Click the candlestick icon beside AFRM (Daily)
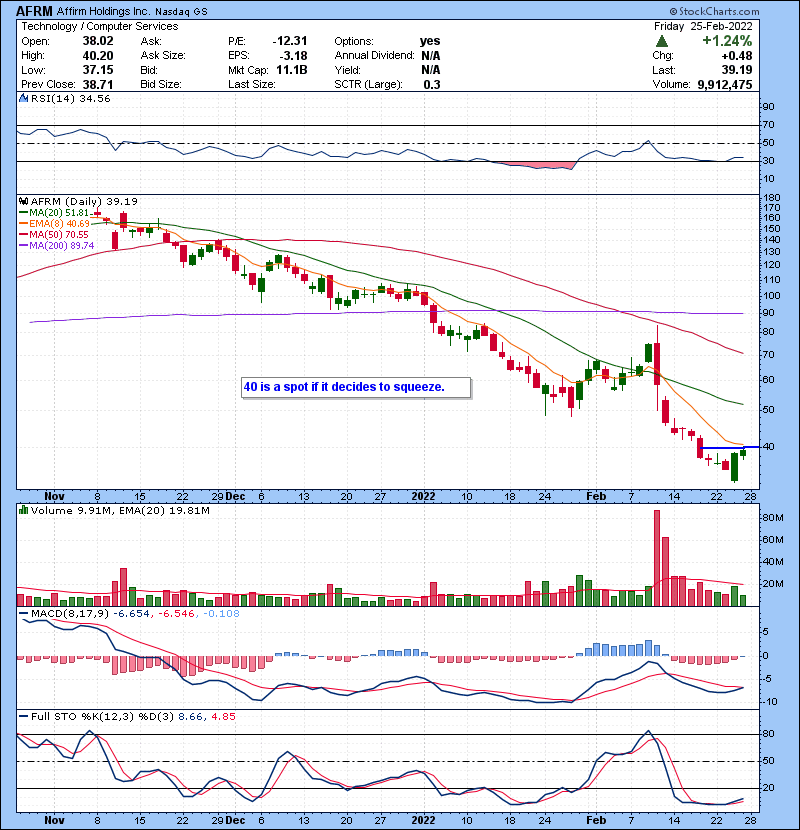Screen dimensions: 800x830 (x=23, y=201)
